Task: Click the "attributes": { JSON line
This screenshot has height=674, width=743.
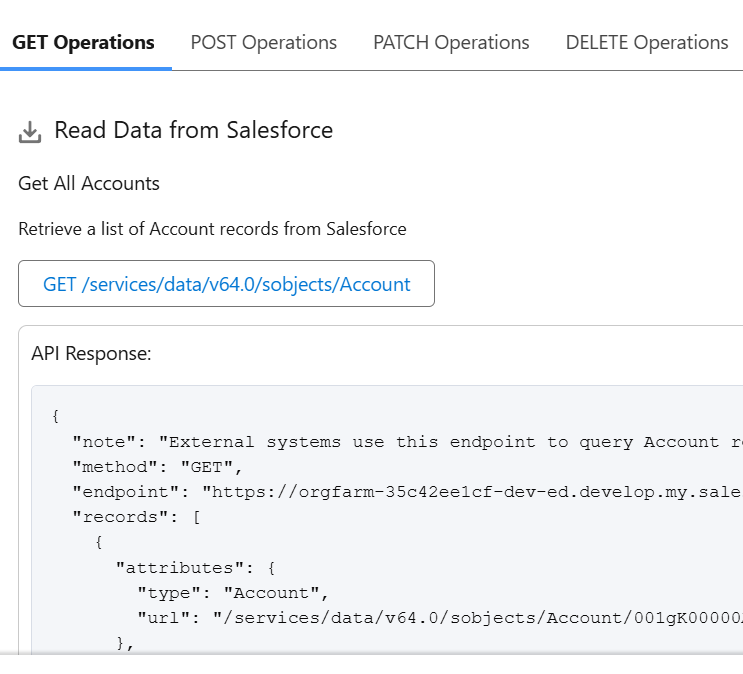Action: pyautogui.click(x=196, y=568)
